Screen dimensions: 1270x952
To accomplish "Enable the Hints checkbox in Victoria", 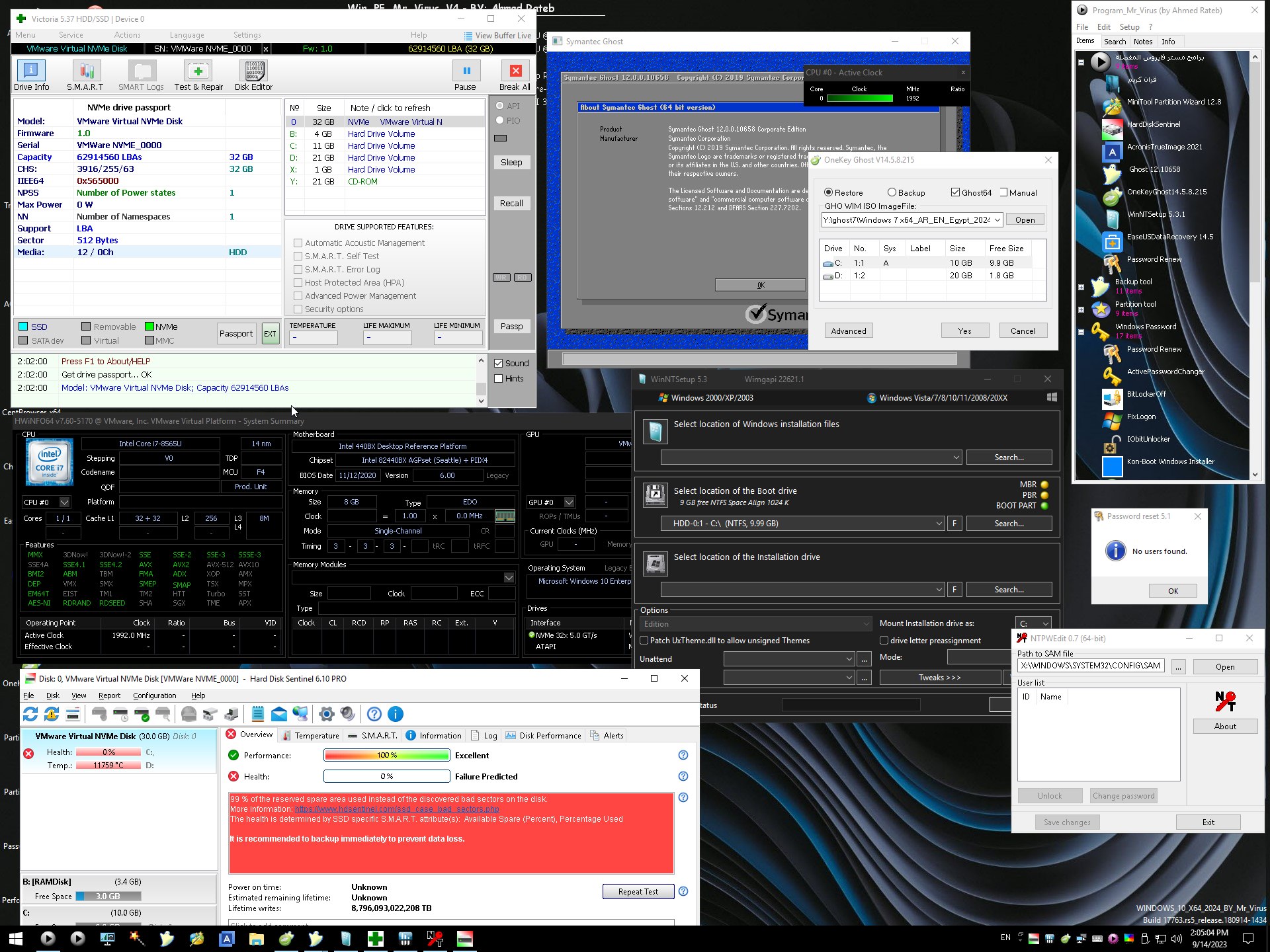I will (x=499, y=378).
